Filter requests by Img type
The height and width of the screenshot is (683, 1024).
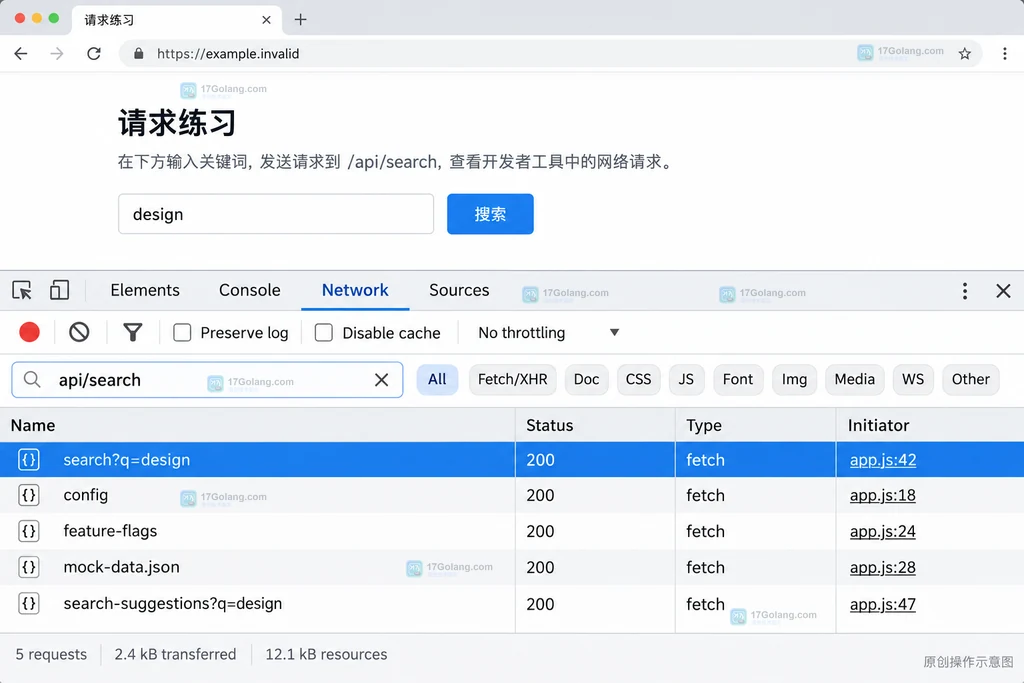(x=794, y=379)
